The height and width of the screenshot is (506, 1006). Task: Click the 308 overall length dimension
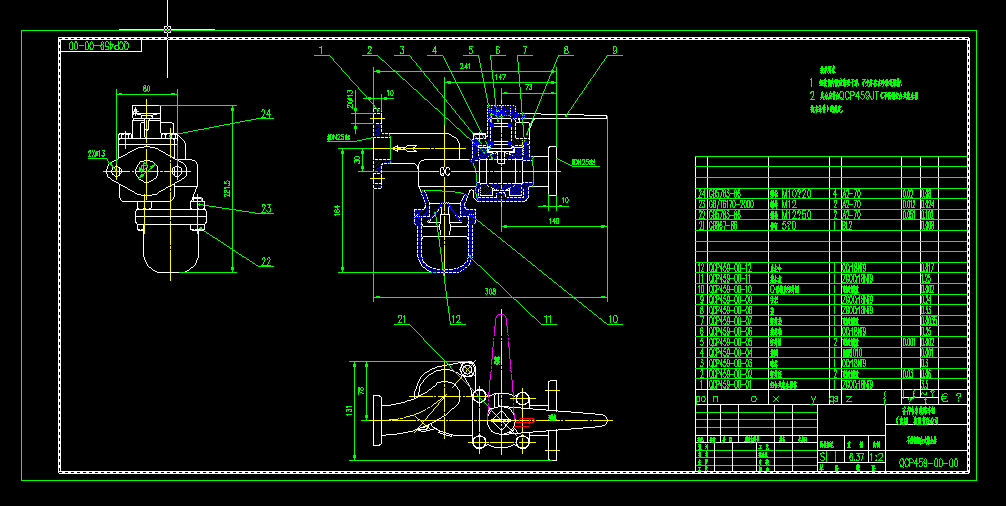[491, 292]
